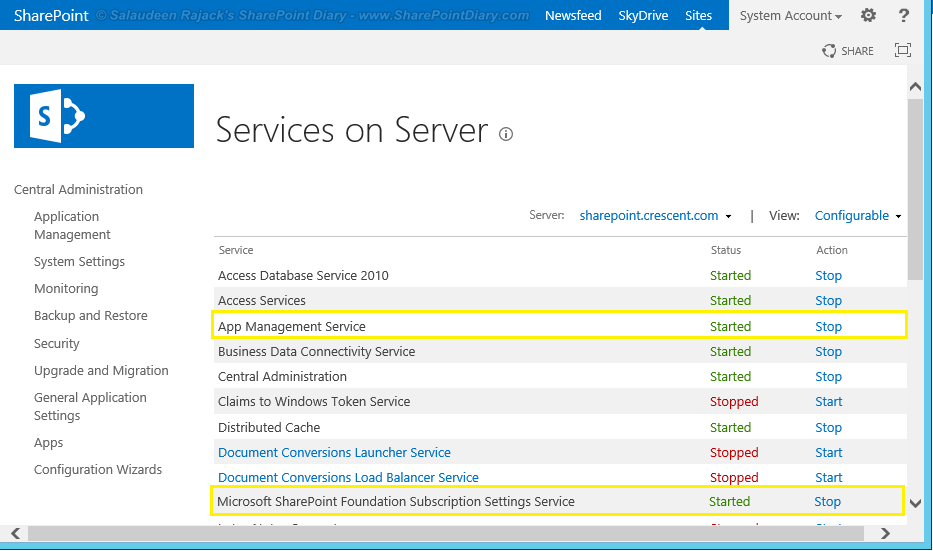
Task: Stop Central Administration service
Action: (828, 377)
